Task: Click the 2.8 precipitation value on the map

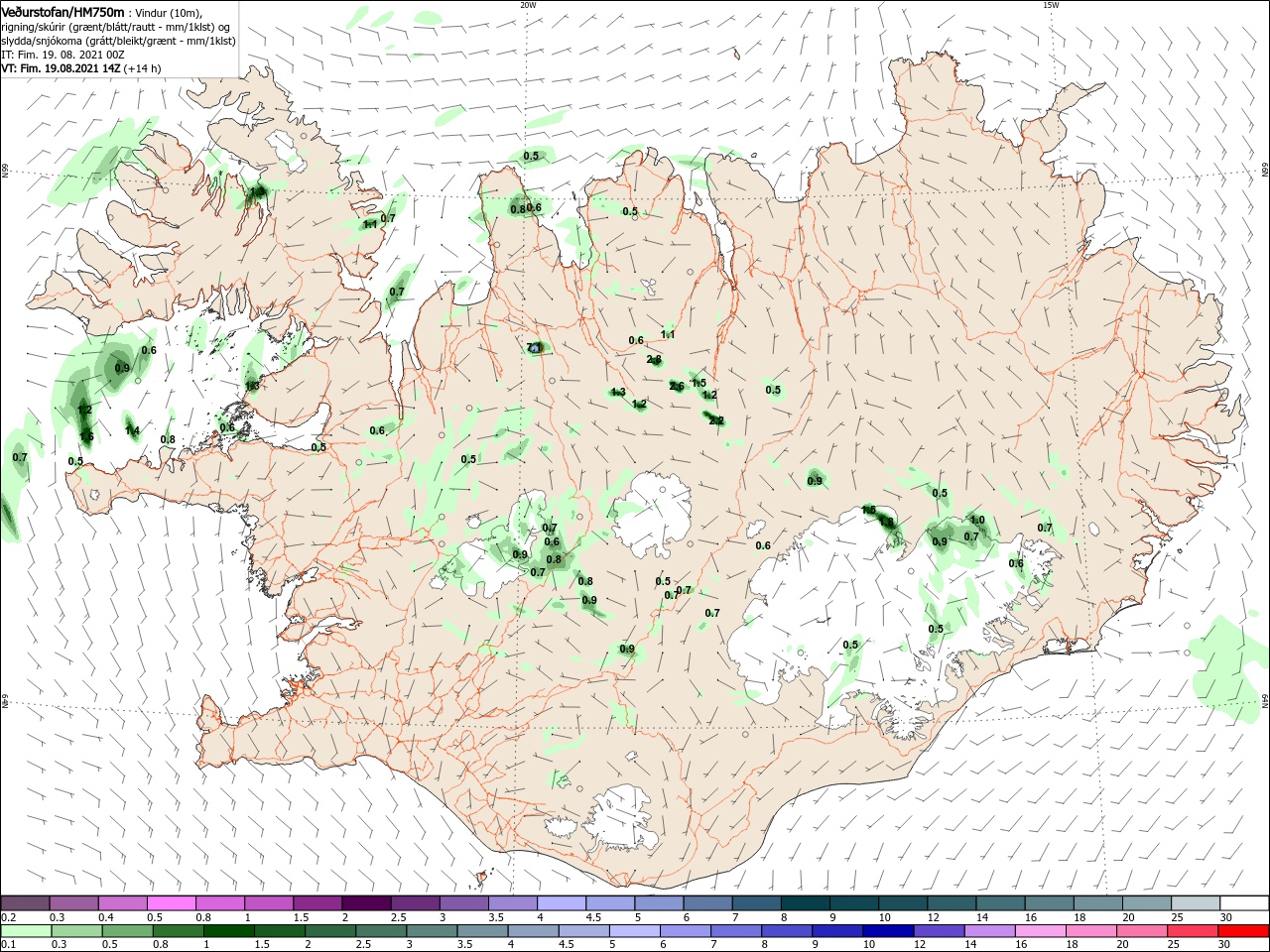Action: tap(654, 360)
